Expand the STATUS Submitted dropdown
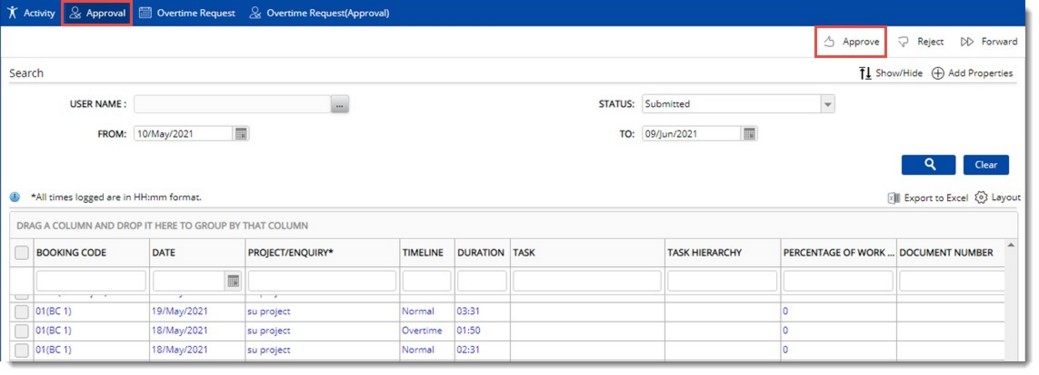 827,104
